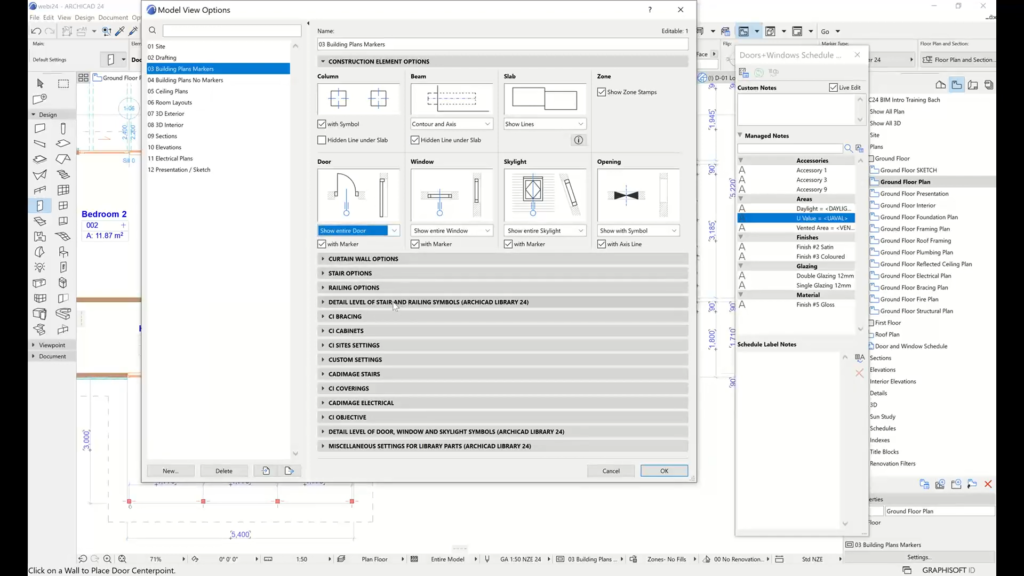The width and height of the screenshot is (1024, 576).
Task: Select the Object chair tool in the toolbox
Action: click(63, 251)
